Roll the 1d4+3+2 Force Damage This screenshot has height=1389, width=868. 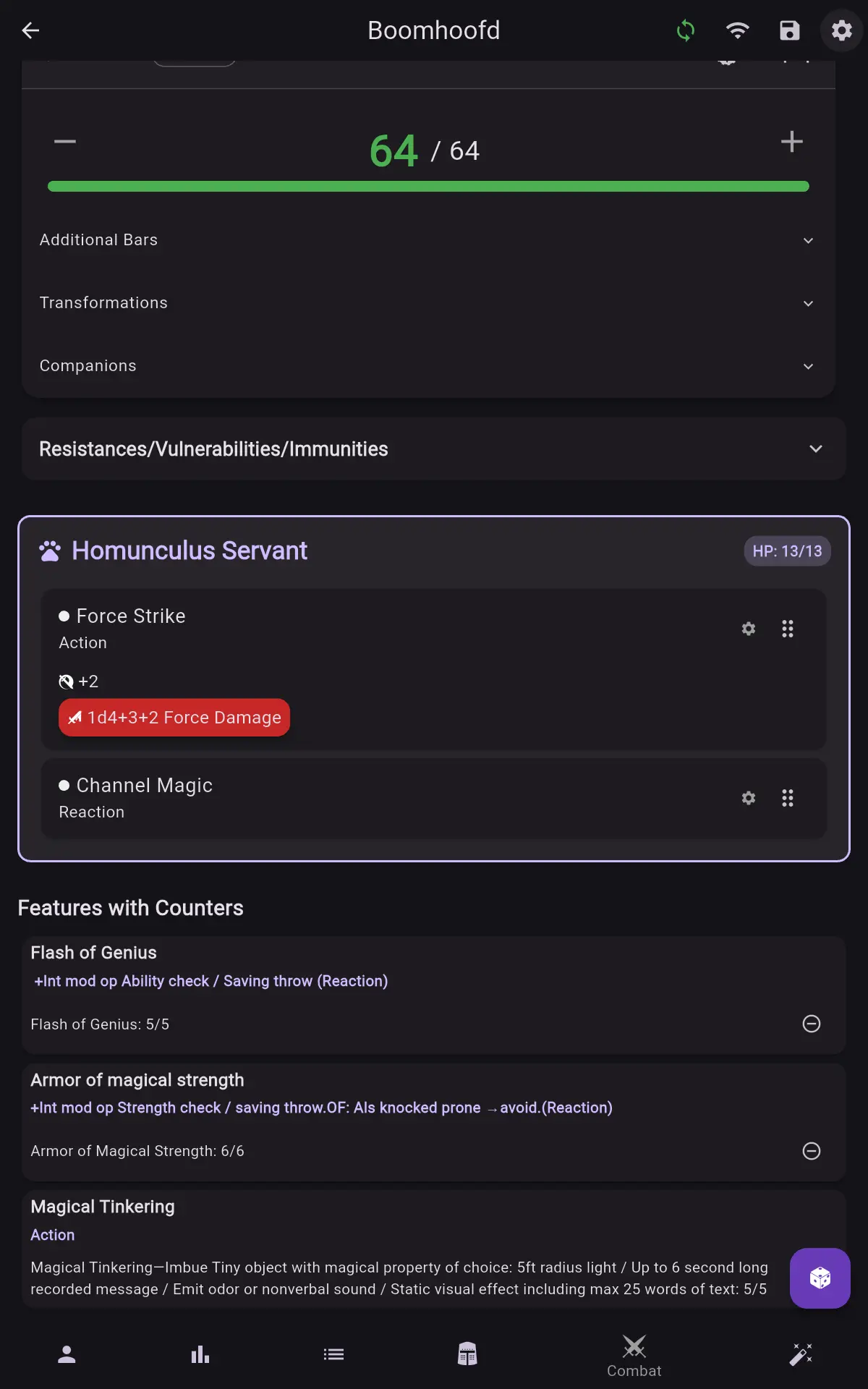coord(174,717)
